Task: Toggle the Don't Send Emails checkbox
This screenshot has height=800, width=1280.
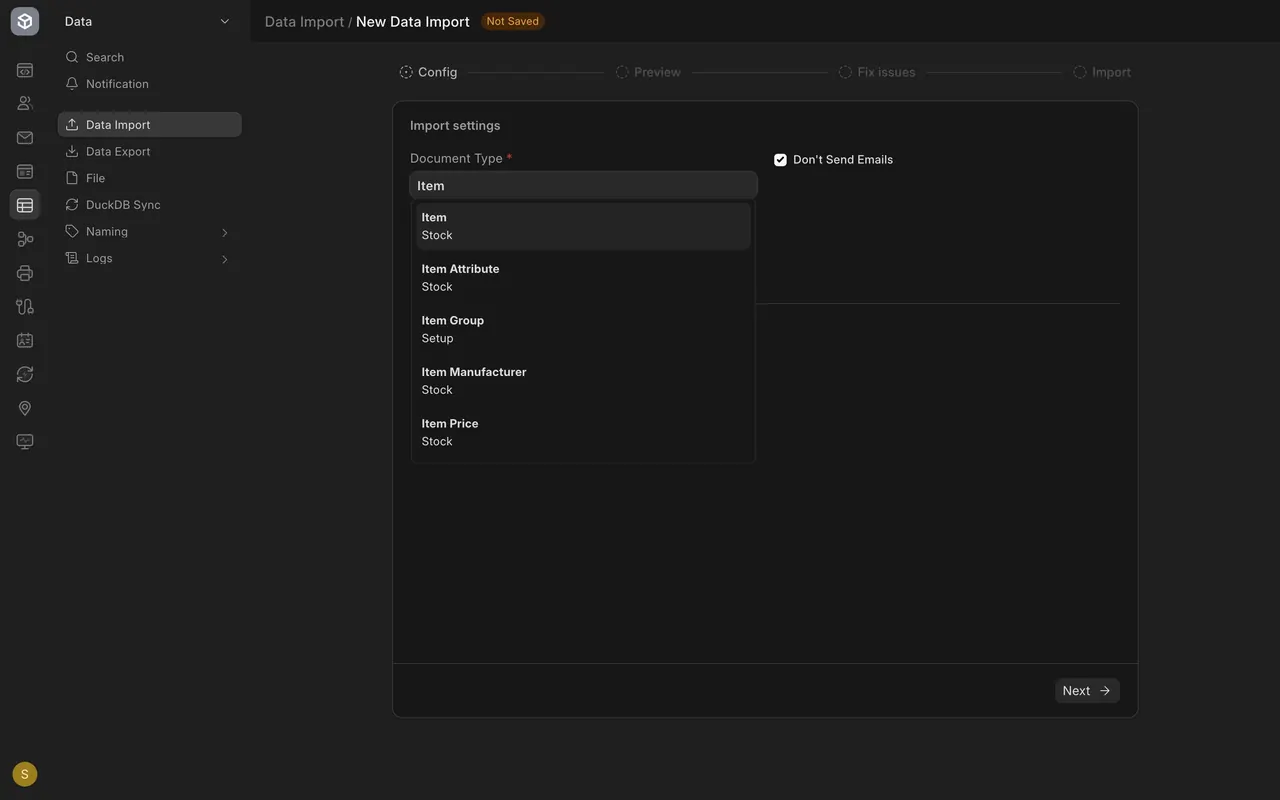Action: coord(780,160)
